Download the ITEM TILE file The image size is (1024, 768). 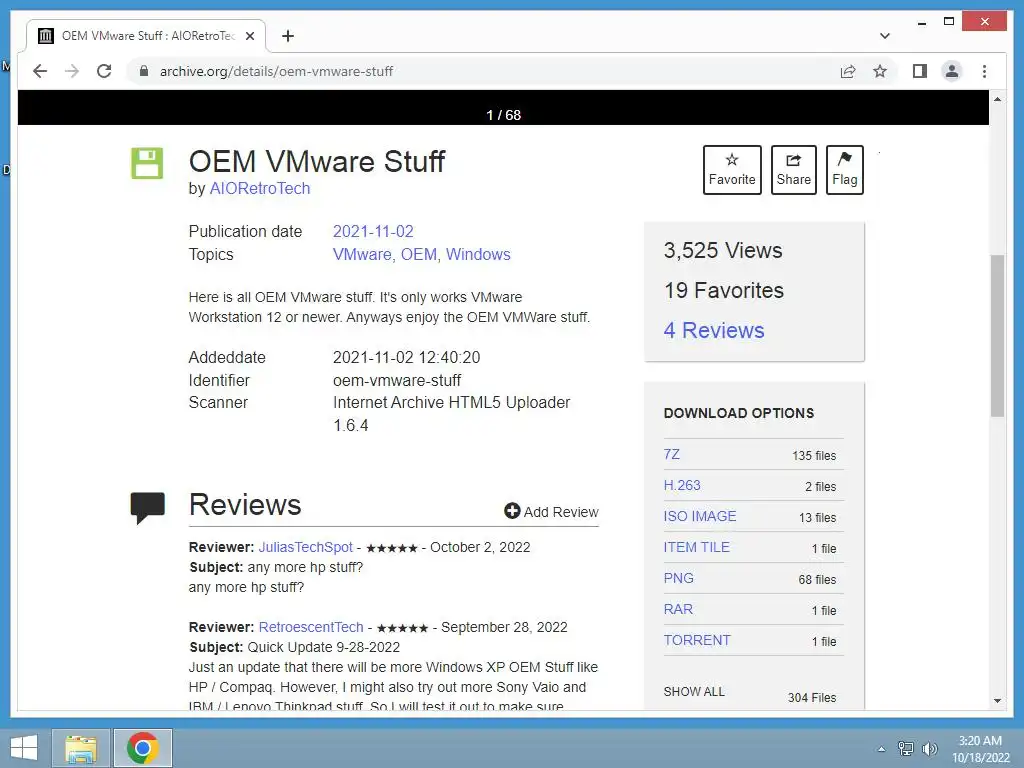click(696, 547)
